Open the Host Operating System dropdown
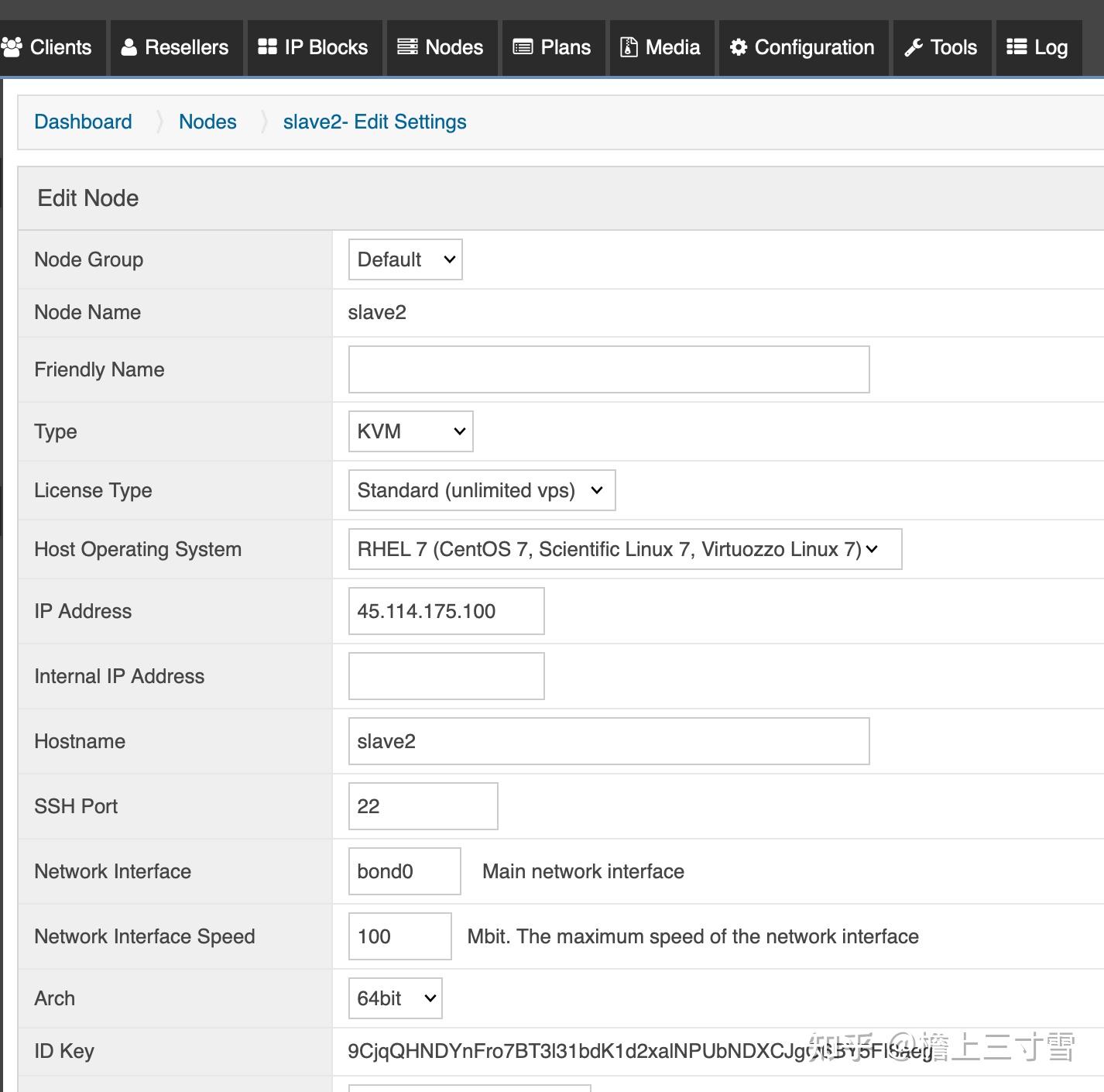This screenshot has height=1092, width=1104. [624, 549]
